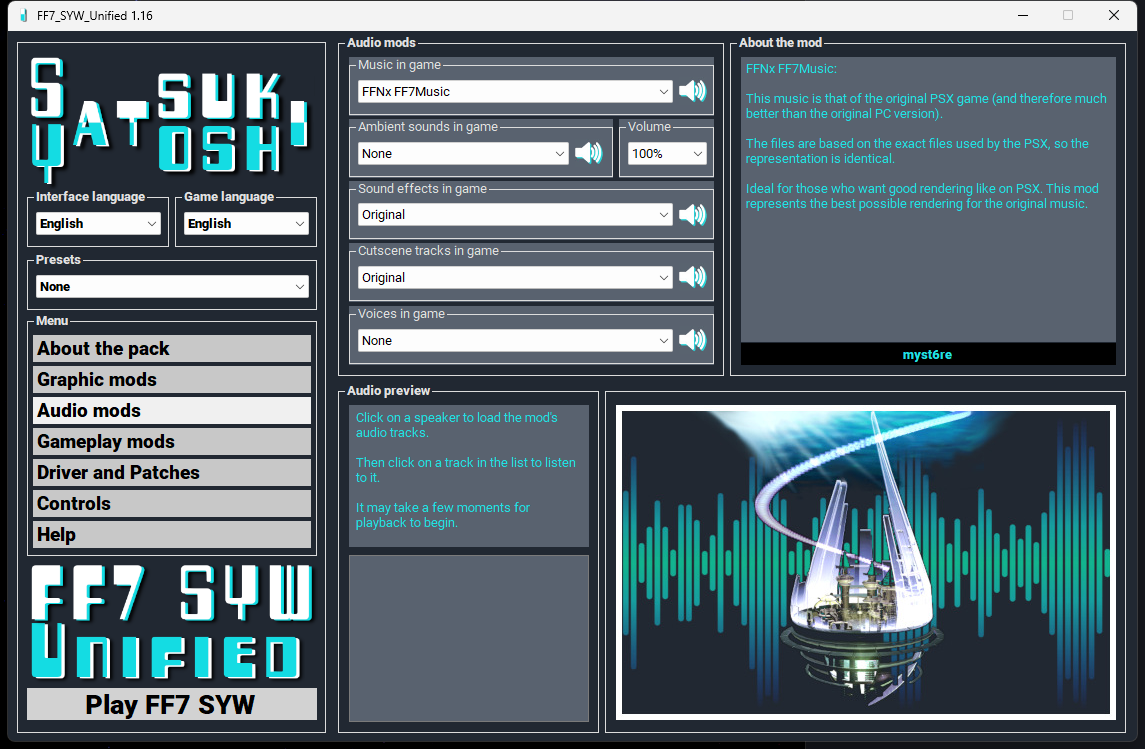Open the Ambient sounds in game dropdown
The height and width of the screenshot is (749, 1145).
pyautogui.click(x=463, y=153)
